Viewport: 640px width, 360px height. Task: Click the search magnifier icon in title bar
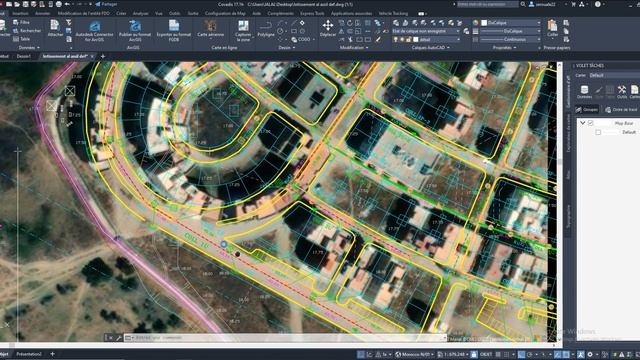(523, 4)
